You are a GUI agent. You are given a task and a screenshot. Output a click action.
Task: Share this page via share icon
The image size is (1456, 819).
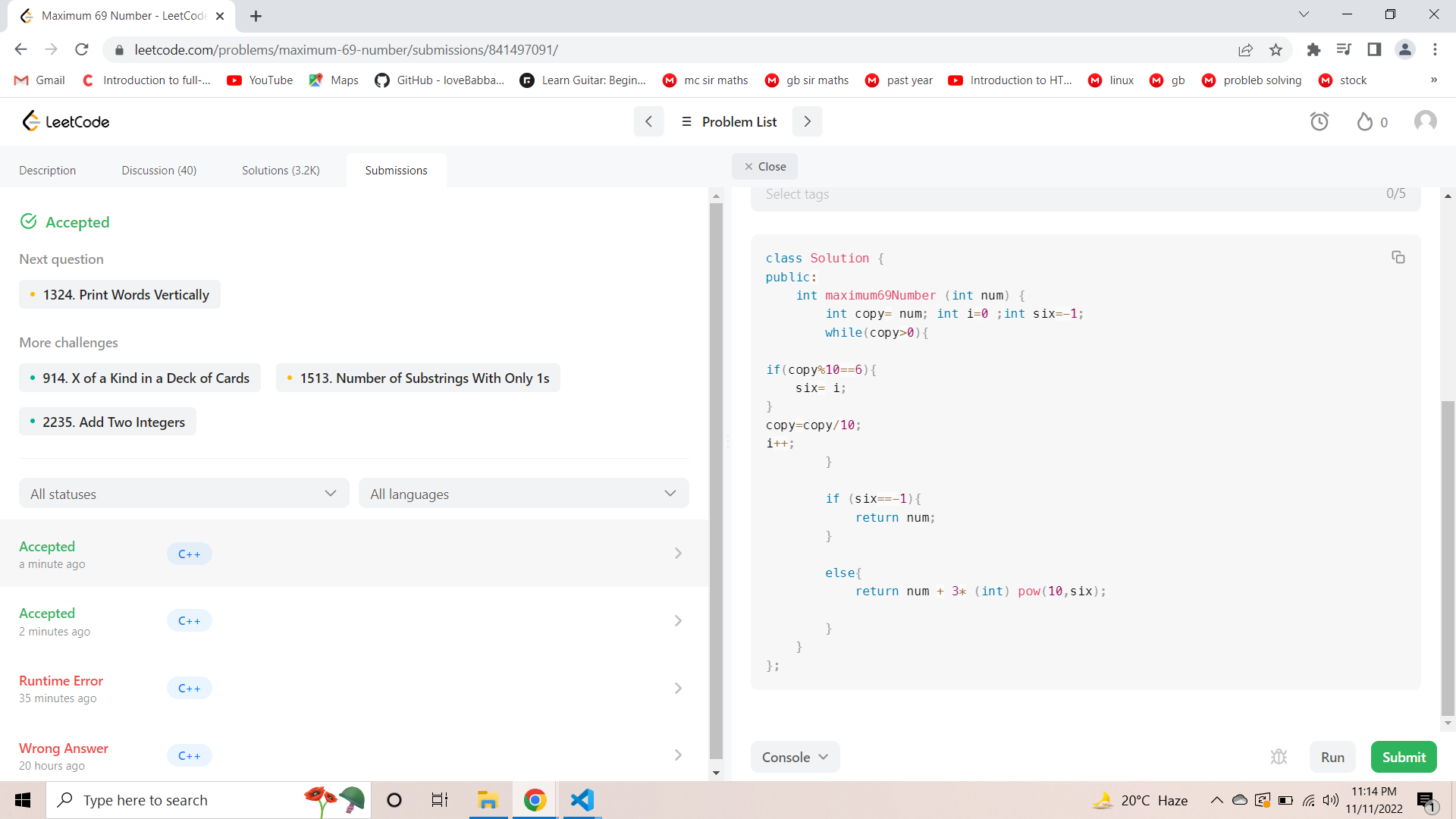[1245, 49]
